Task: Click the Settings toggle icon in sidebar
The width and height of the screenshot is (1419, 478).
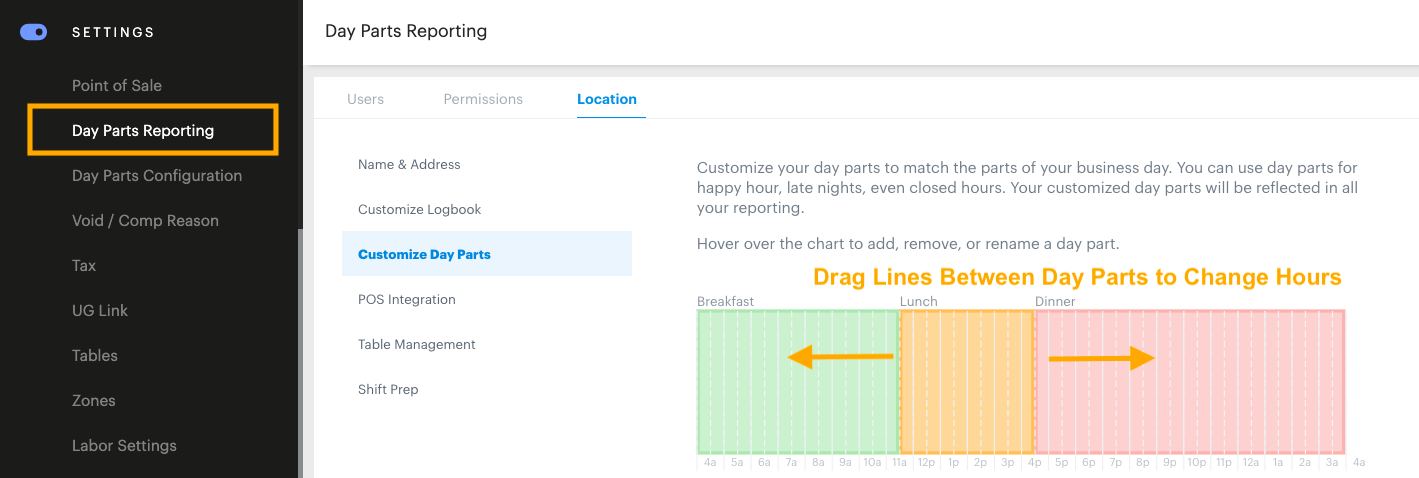Action: click(x=34, y=32)
